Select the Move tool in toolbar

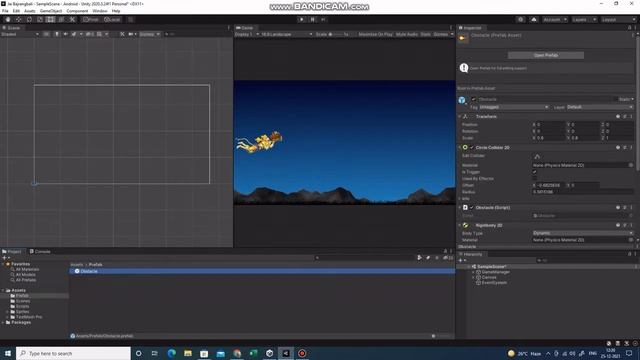coord(18,19)
